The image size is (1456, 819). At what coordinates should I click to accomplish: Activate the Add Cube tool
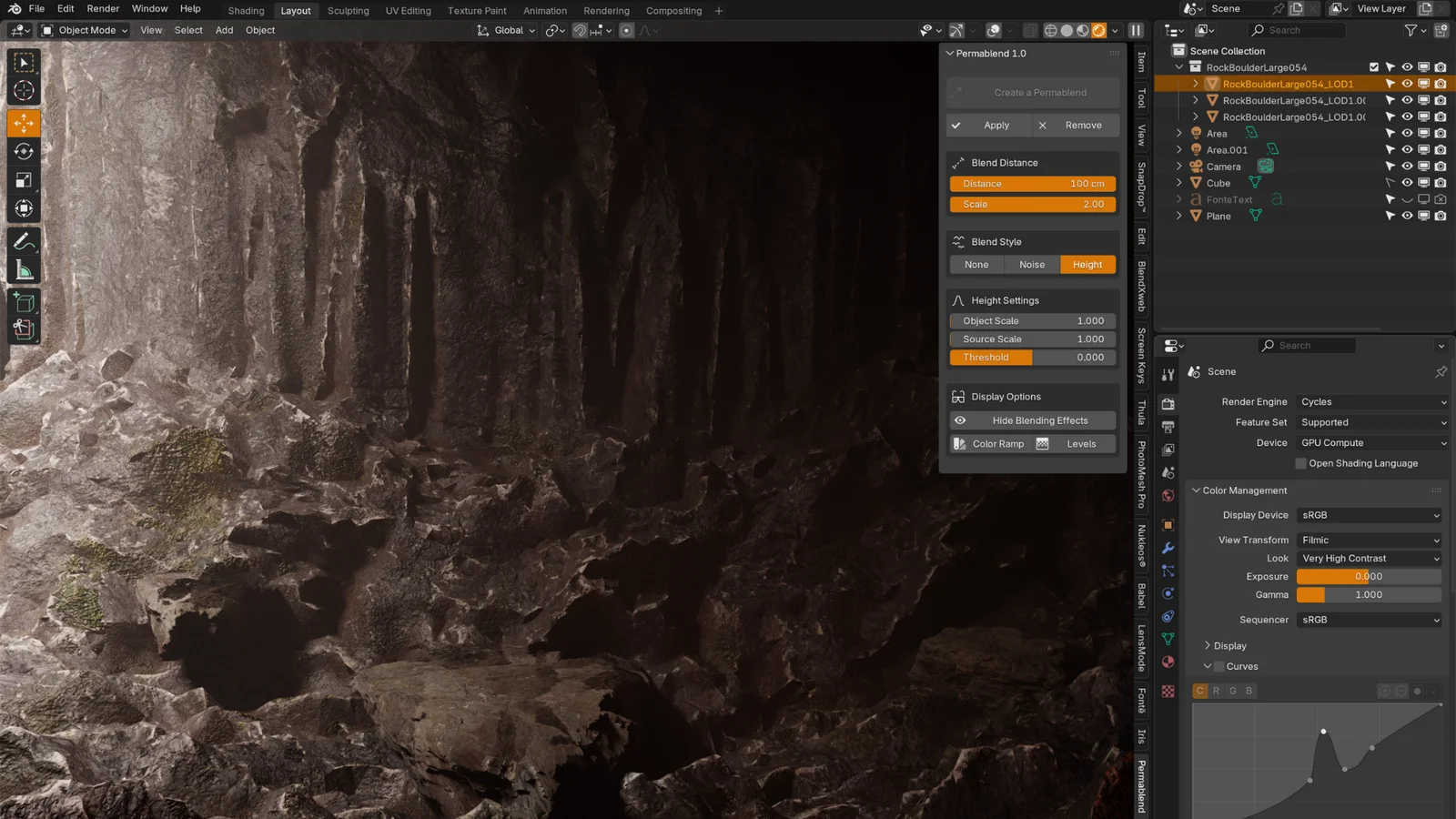click(x=23, y=302)
